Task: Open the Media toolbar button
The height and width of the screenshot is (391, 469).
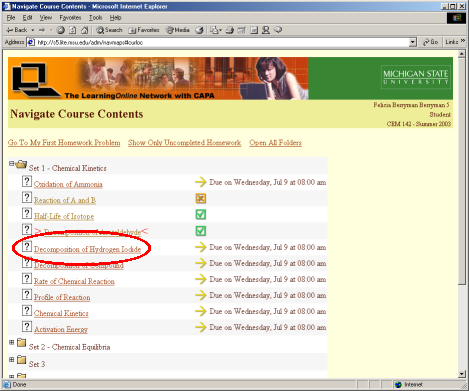Action: point(178,30)
